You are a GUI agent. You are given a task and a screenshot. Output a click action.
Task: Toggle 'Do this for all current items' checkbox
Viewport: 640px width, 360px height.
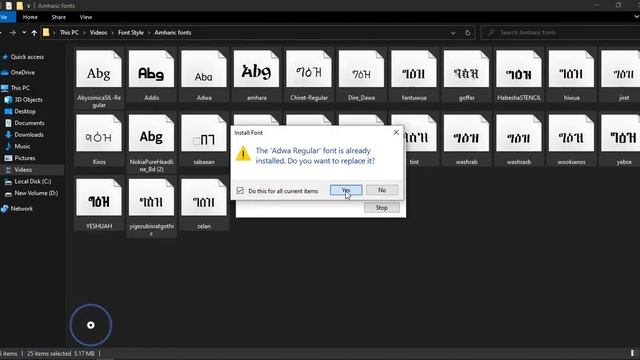[x=240, y=191]
